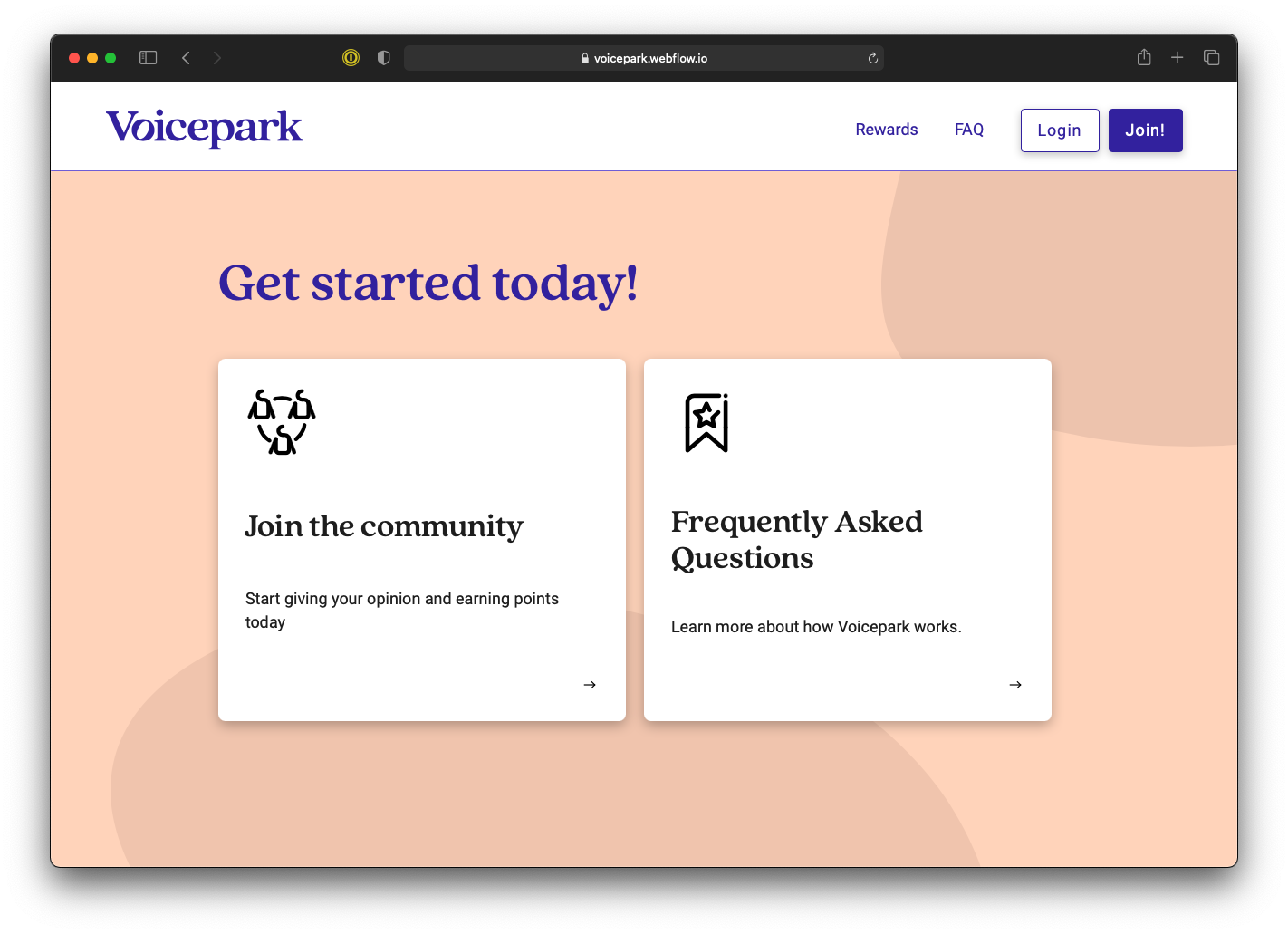Click the starred bookmark icon
Viewport: 1288px width, 934px height.
(706, 422)
